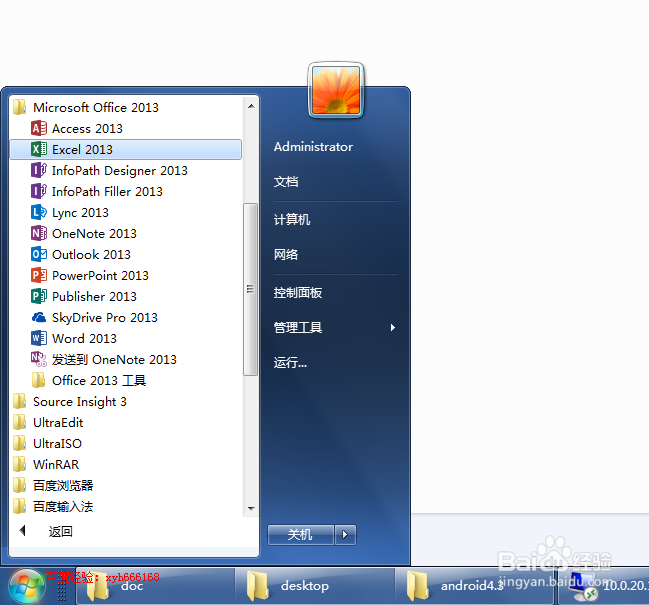Click the program list scroll-up arrow
649x605 pixels.
[x=251, y=106]
